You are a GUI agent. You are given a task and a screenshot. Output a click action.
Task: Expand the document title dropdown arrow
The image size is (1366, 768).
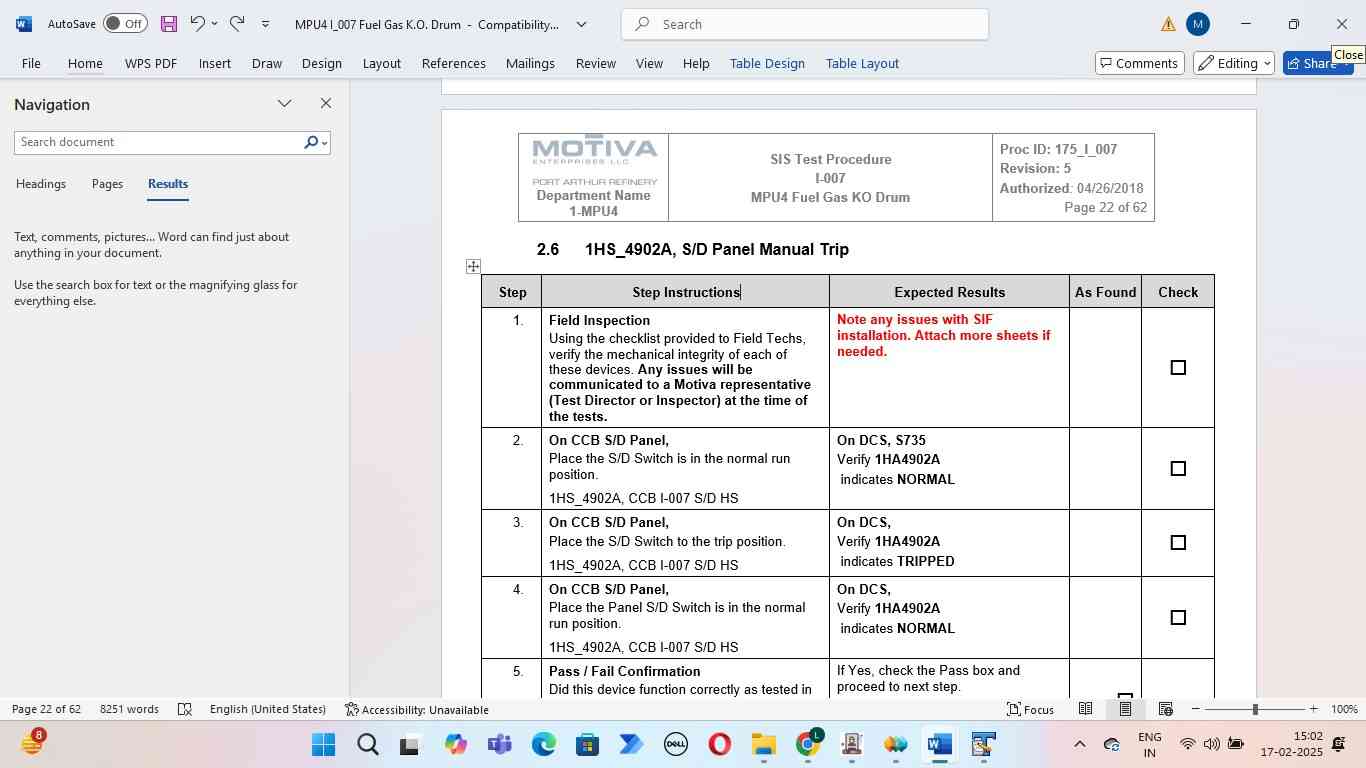point(581,24)
